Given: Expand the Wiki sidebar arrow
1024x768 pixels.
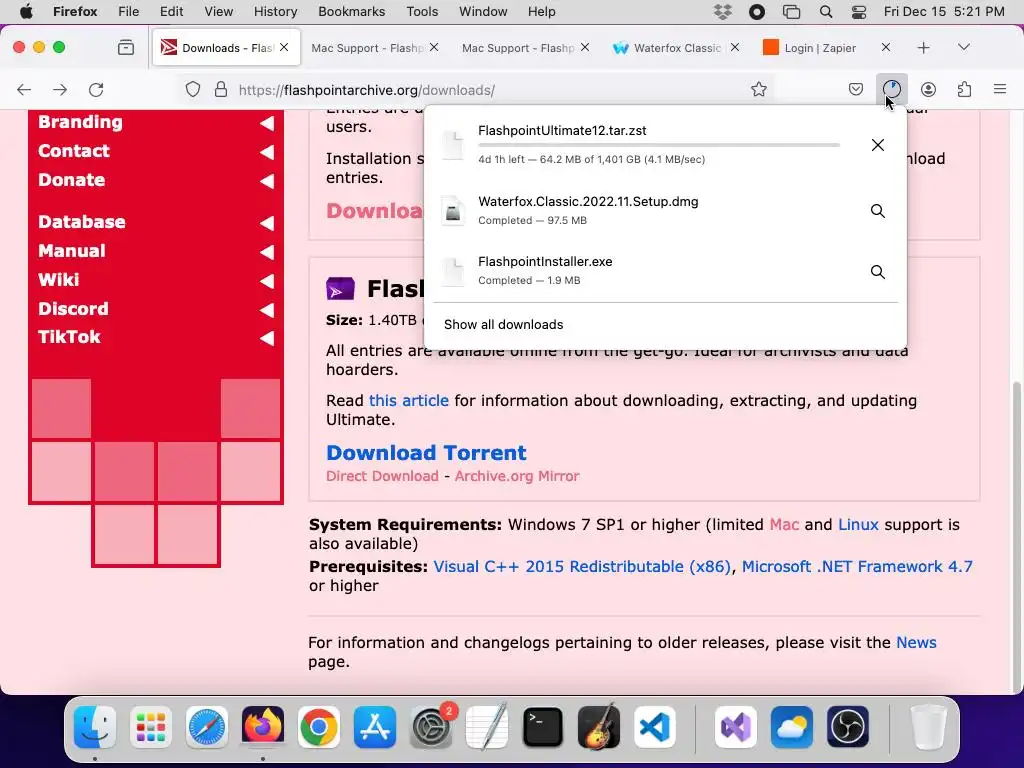Looking at the screenshot, I should tap(266, 281).
